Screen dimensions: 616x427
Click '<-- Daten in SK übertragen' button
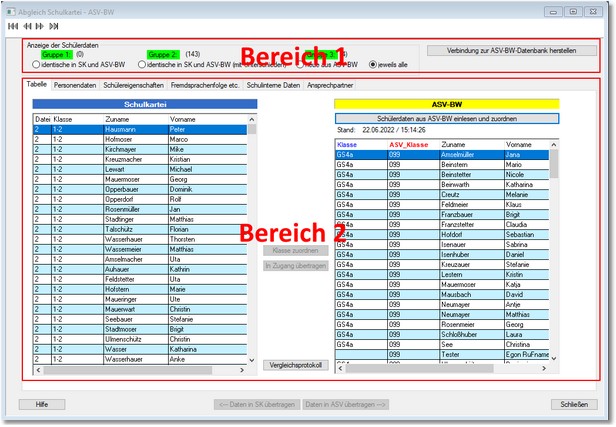[x=257, y=405]
